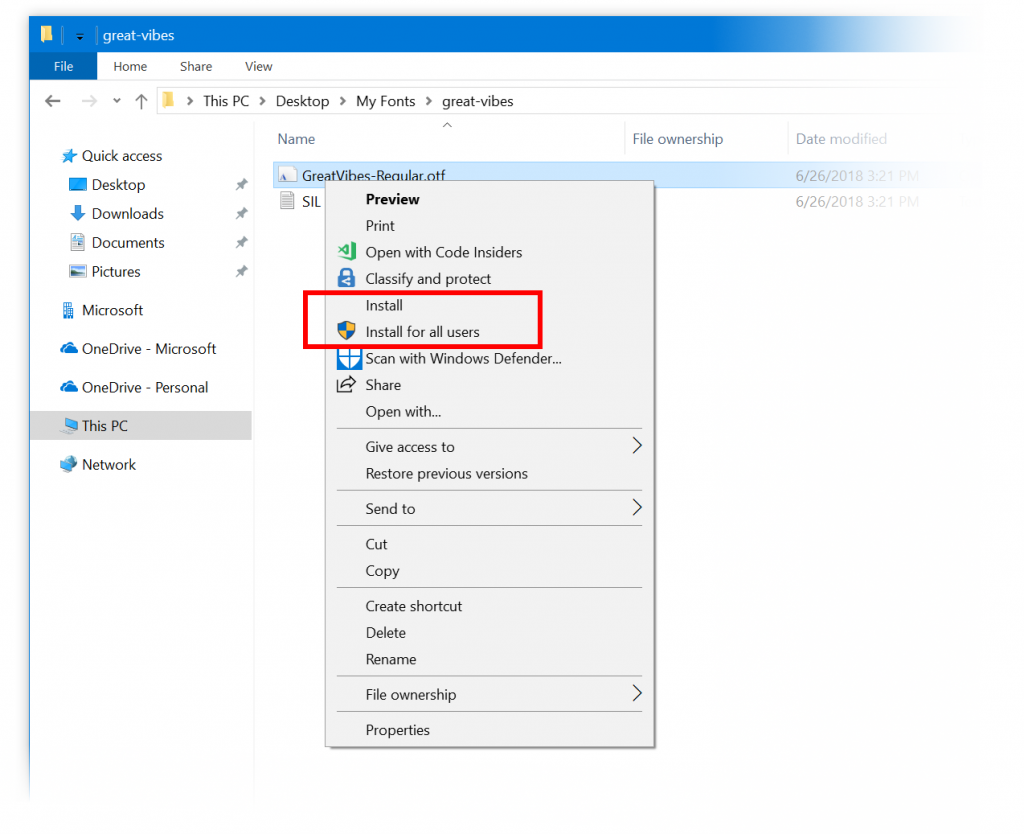Sort by the Name column header
Image resolution: width=1024 pixels, height=834 pixels.
pyautogui.click(x=296, y=139)
